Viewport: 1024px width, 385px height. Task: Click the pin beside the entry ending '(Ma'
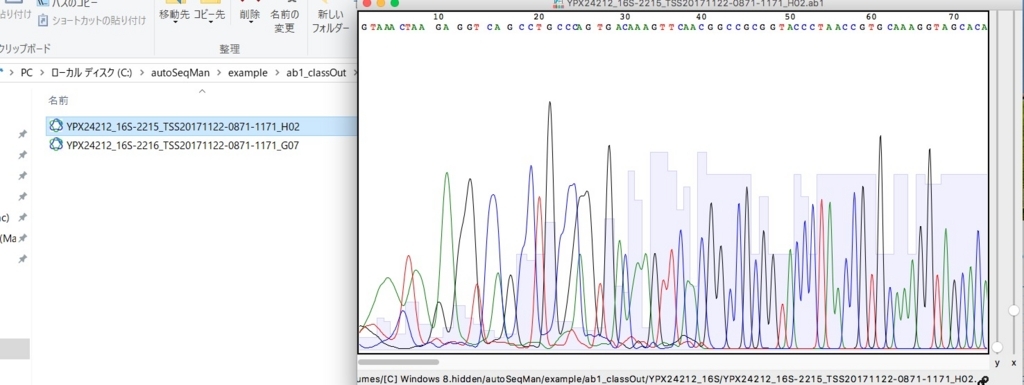click(22, 238)
